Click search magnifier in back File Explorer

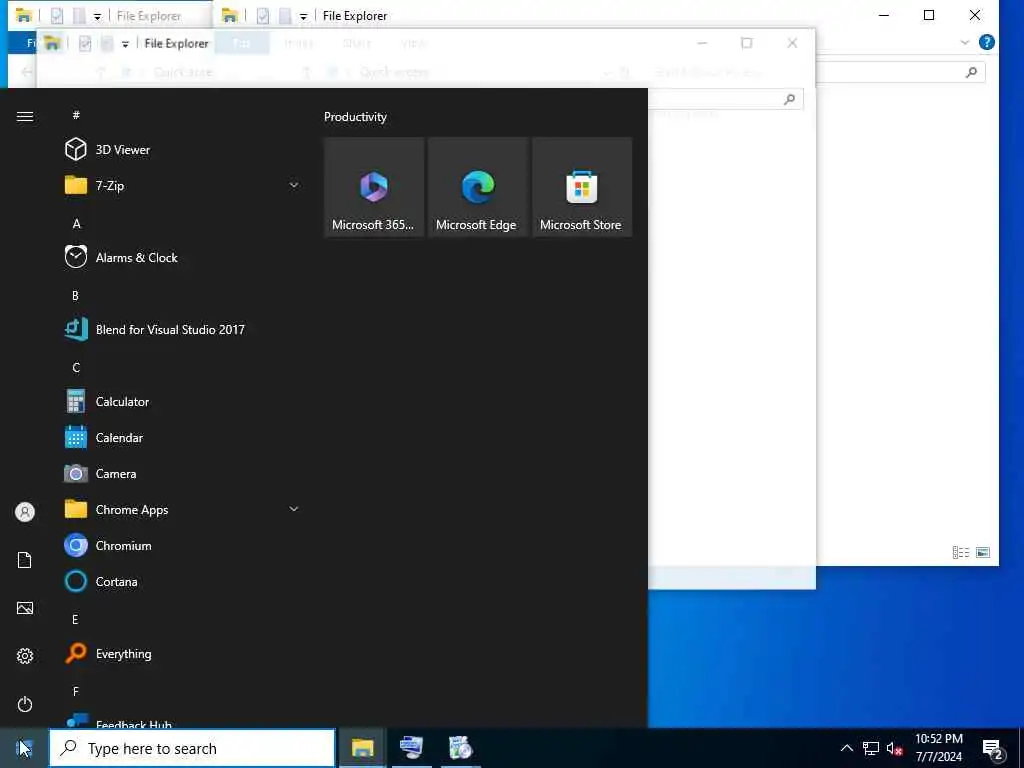pyautogui.click(x=971, y=72)
